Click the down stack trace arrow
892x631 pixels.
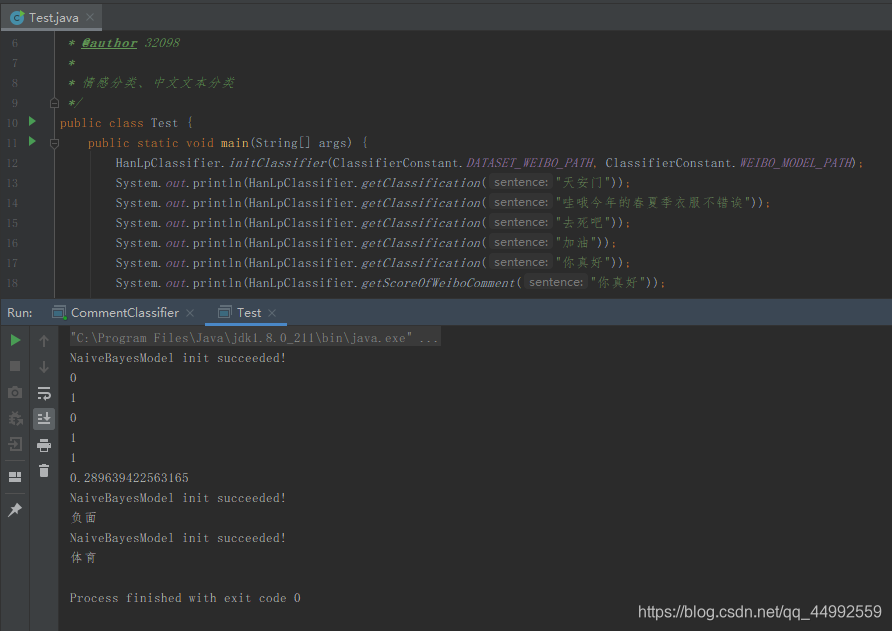coord(44,366)
